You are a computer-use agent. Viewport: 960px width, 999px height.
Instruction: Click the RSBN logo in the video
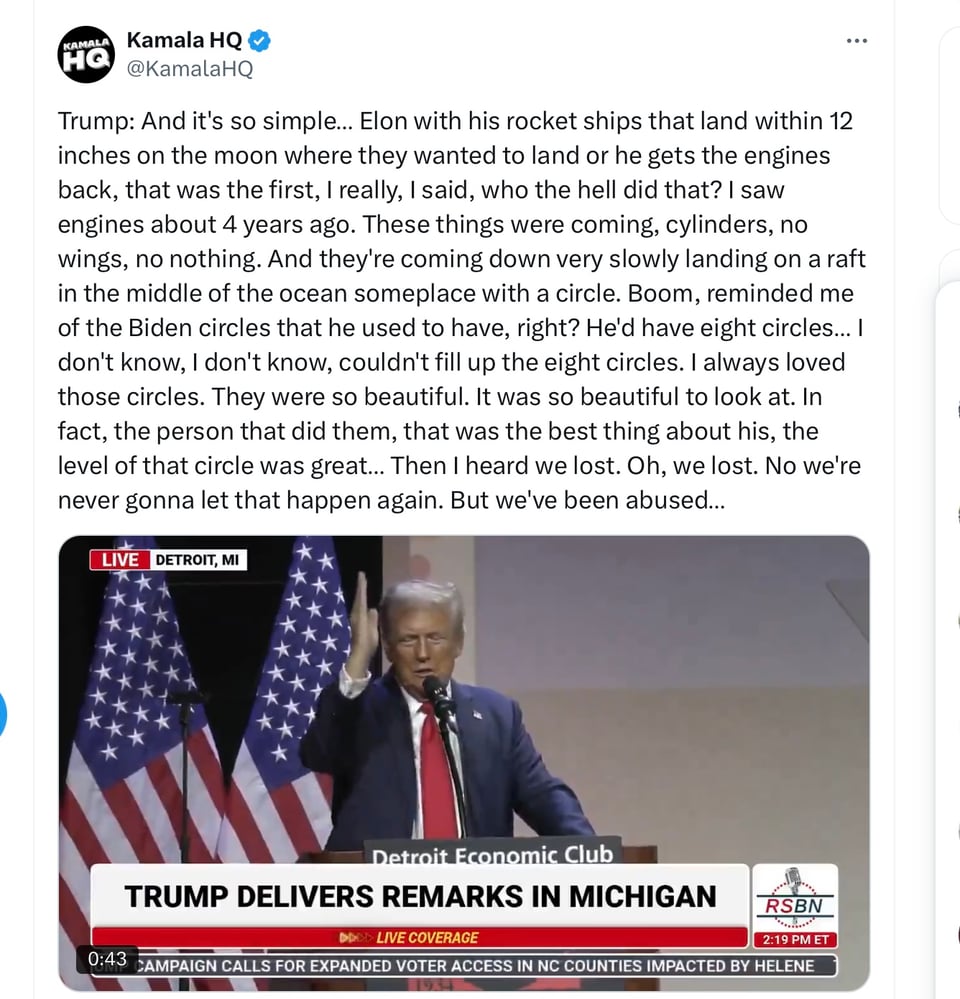click(x=794, y=896)
